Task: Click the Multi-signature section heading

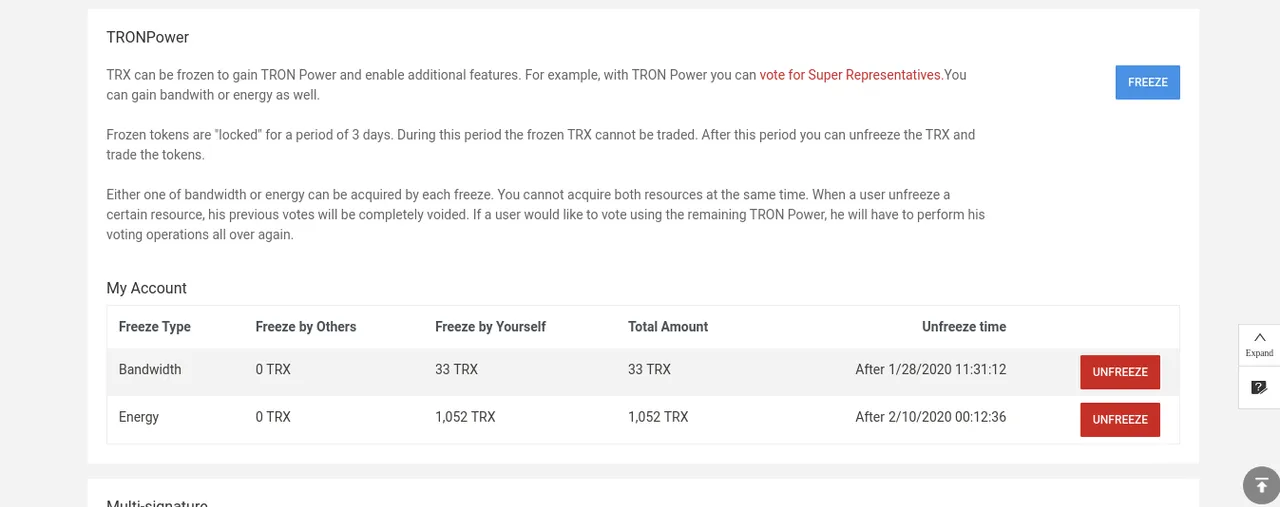Action: tap(157, 503)
